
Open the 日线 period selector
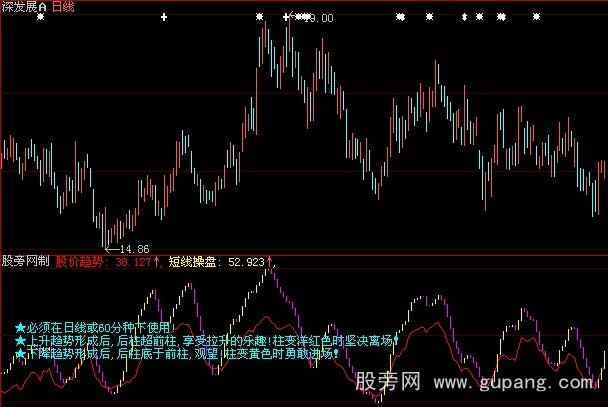click(x=63, y=6)
